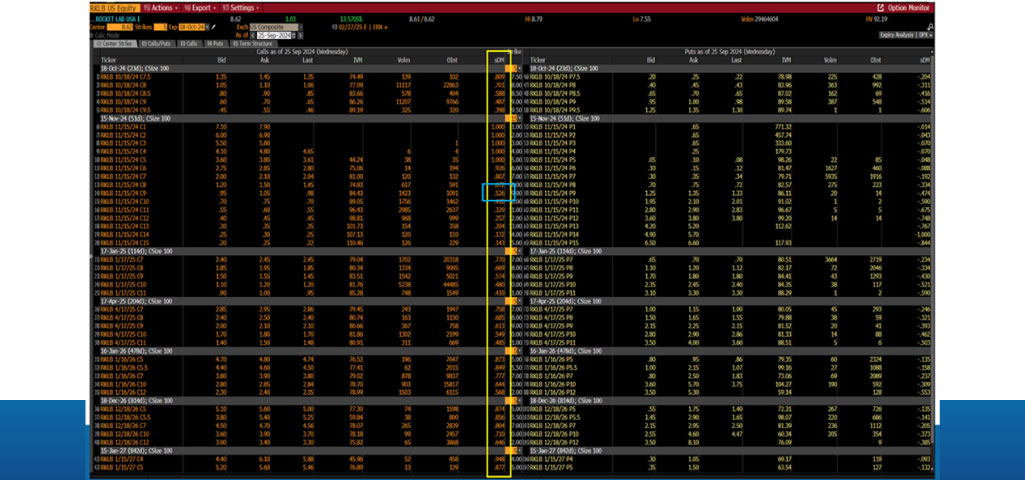This screenshot has height=480, width=1025.
Task: Toggle the Calc Mode checkbox
Action: (x=94, y=36)
